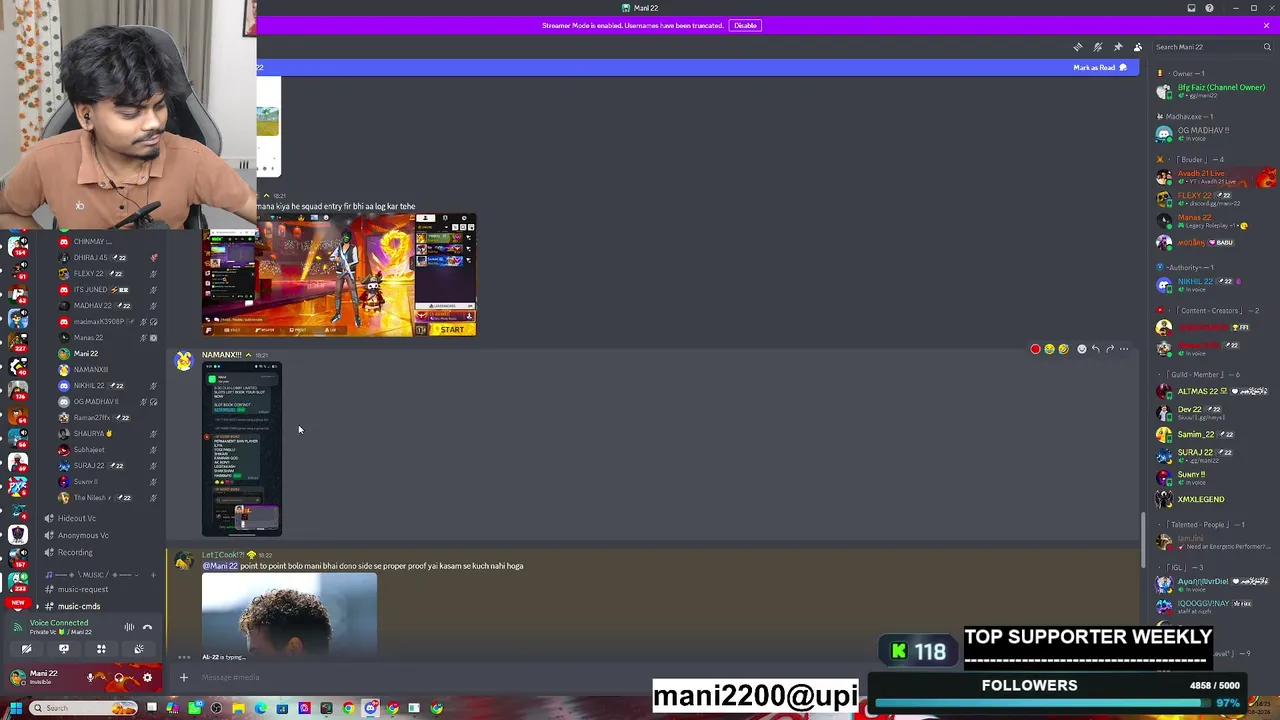The height and width of the screenshot is (720, 1280).
Task: Open NAMANX!!! username in the chat message
Action: 221,354
